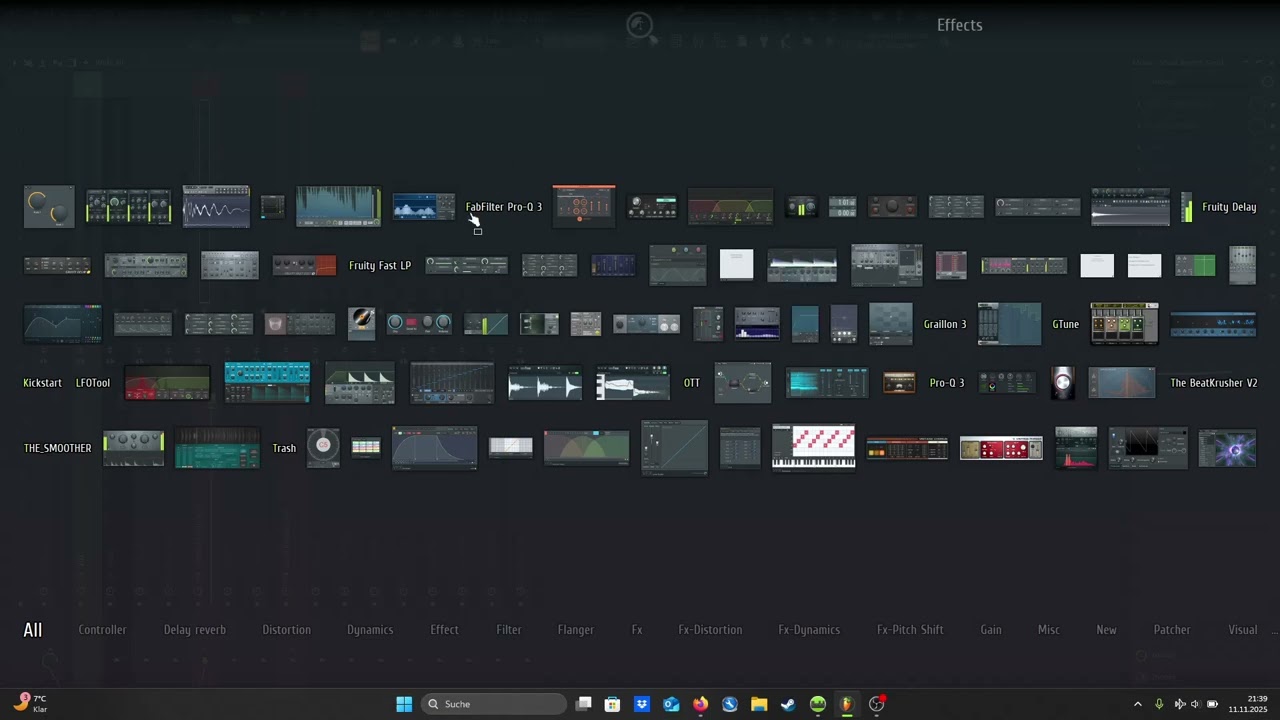Pick the purple swirl visualizer thumbnail
The height and width of the screenshot is (720, 1280).
(x=1228, y=448)
